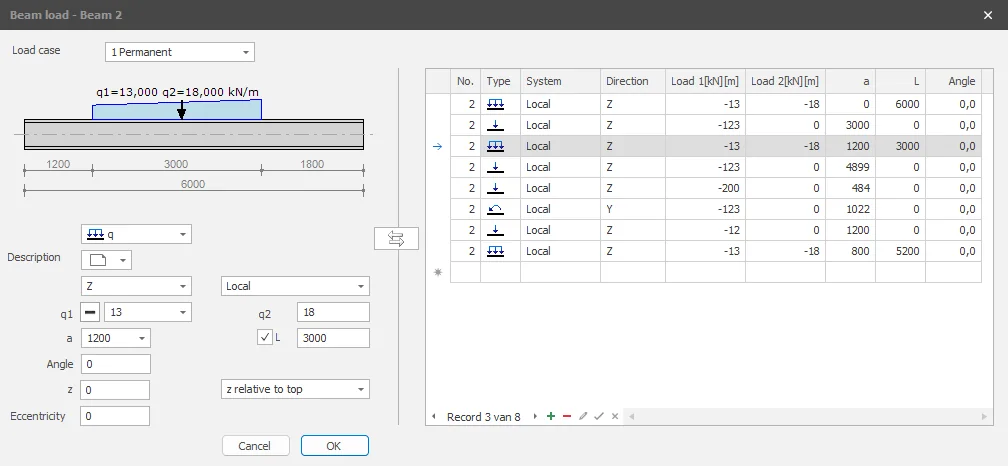Click the a column header

click(x=850, y=81)
